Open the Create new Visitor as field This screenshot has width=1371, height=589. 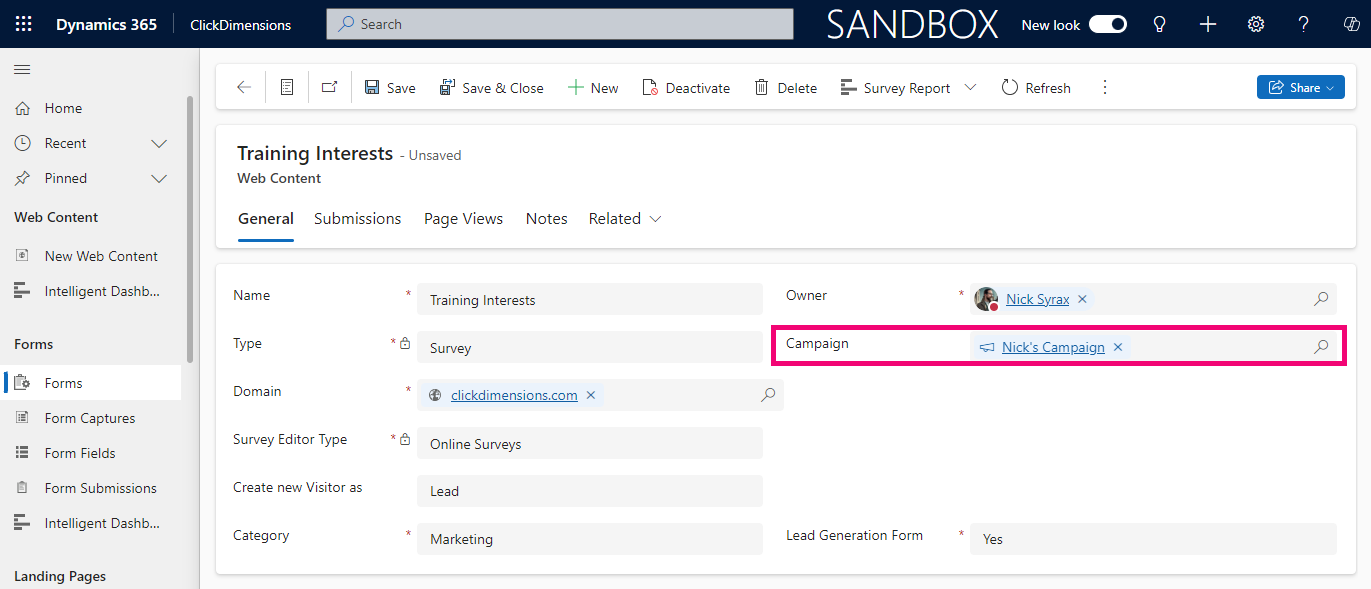[x=590, y=491]
